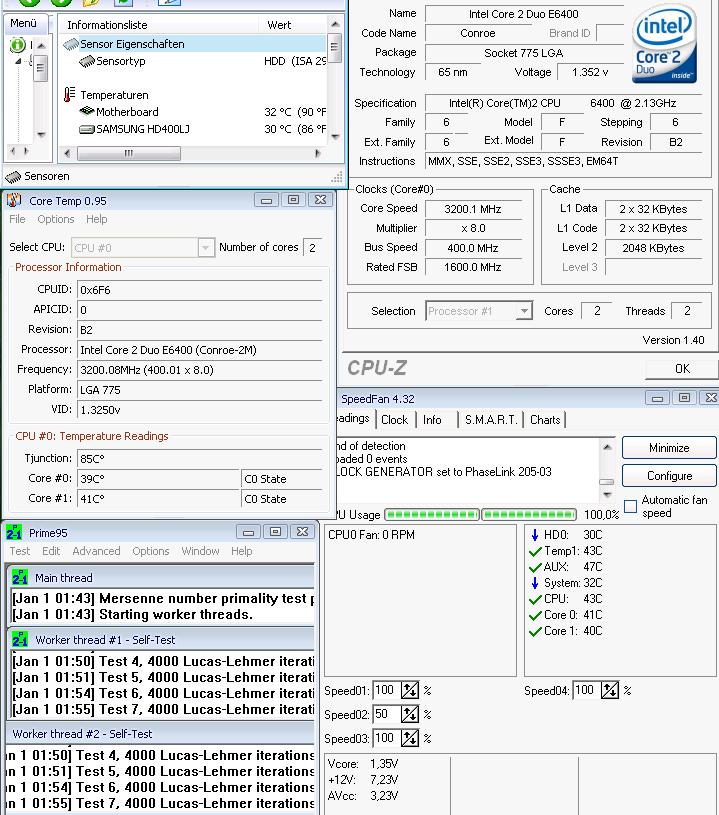
Task: Click the Core Speed value 3200.1 MHz
Action: [473, 209]
